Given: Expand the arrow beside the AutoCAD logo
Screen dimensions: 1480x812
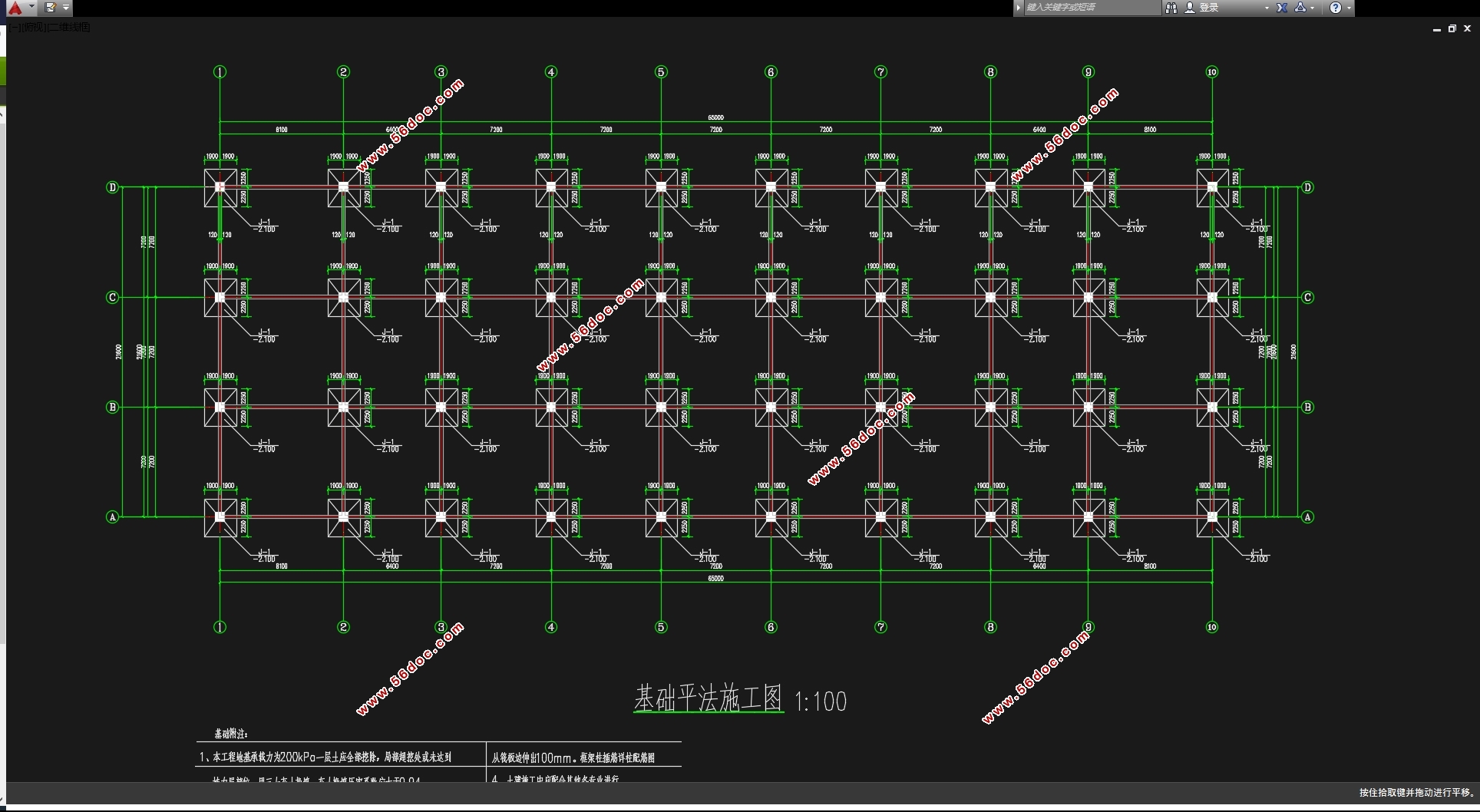Looking at the screenshot, I should [31, 7].
